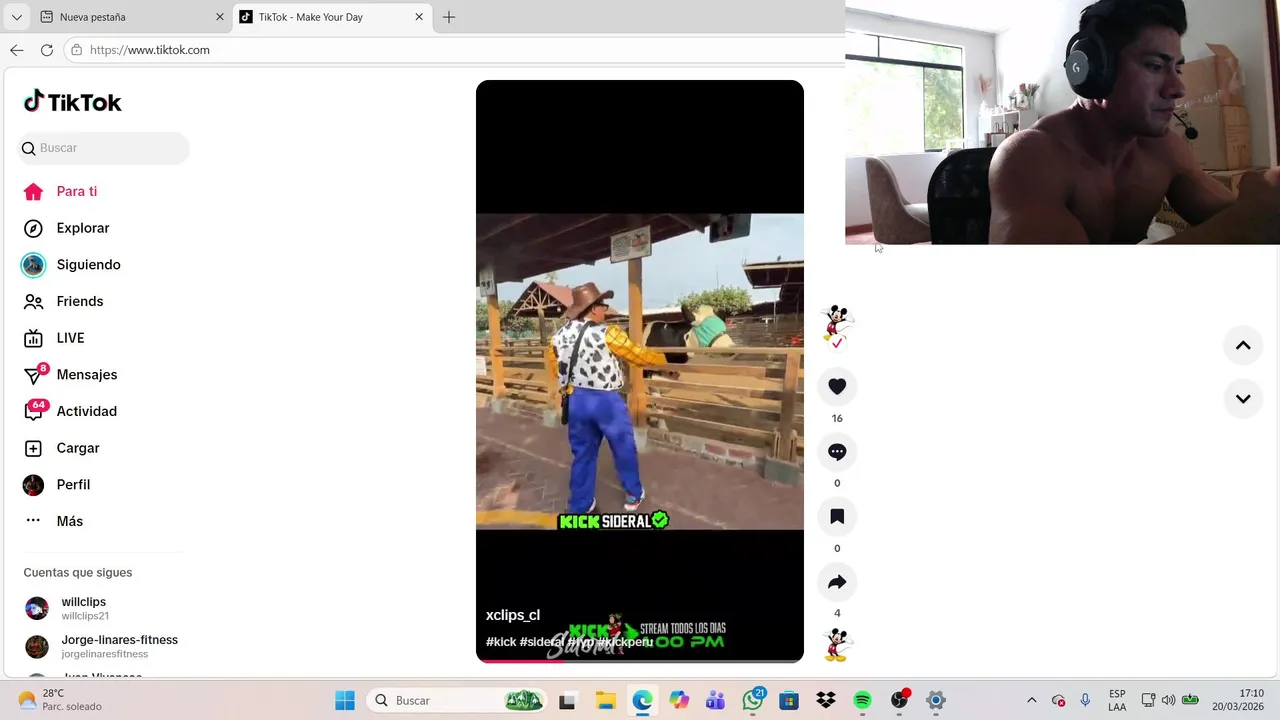Image resolution: width=1280 pixels, height=720 pixels.
Task: Open Mensajes with 8 unread badge
Action: (x=70, y=375)
